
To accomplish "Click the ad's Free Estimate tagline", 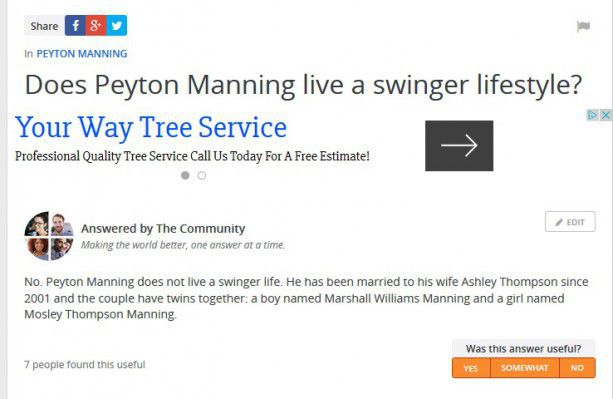I will [192, 156].
